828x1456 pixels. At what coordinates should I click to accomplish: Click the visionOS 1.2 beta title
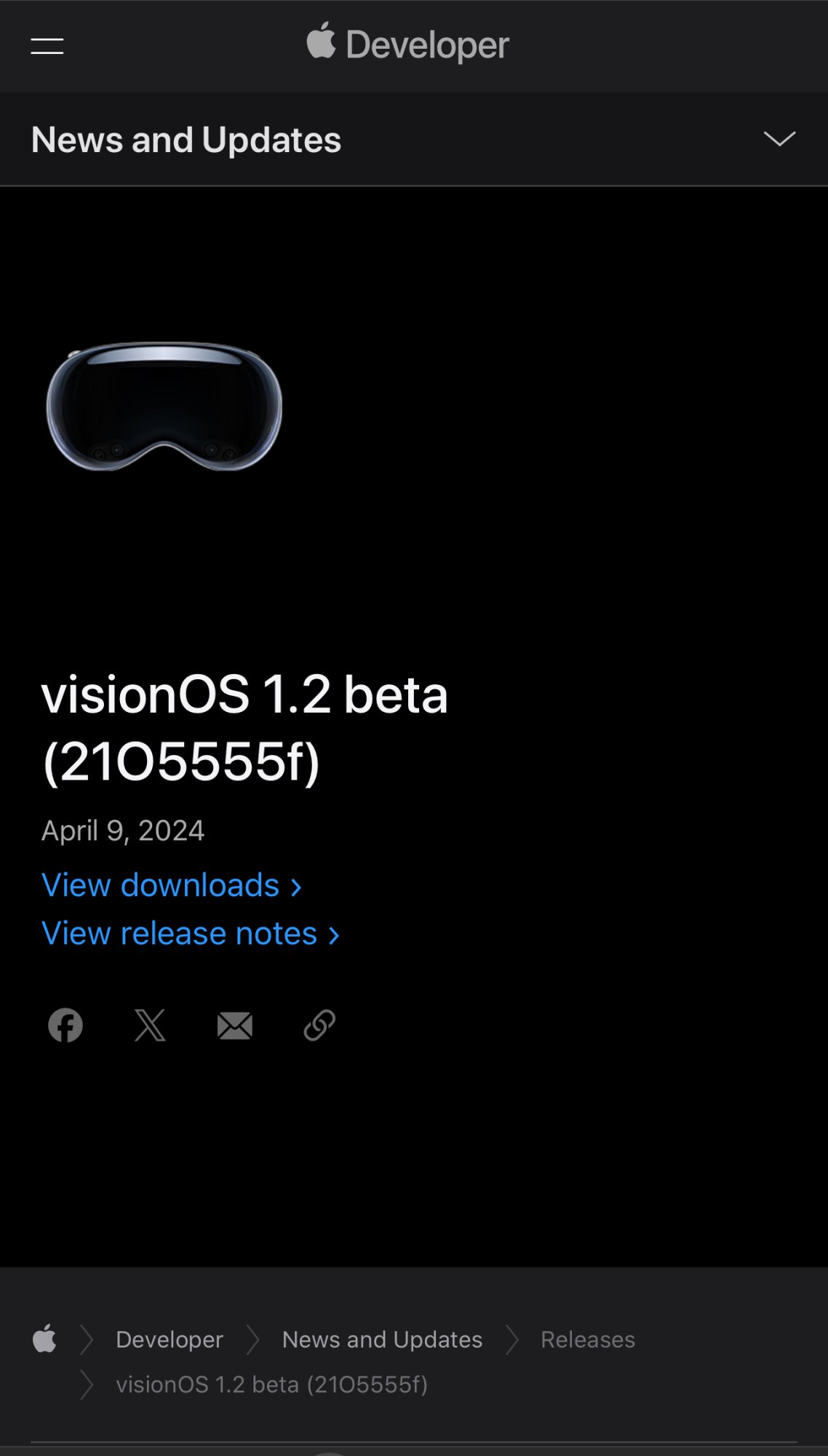click(x=244, y=727)
